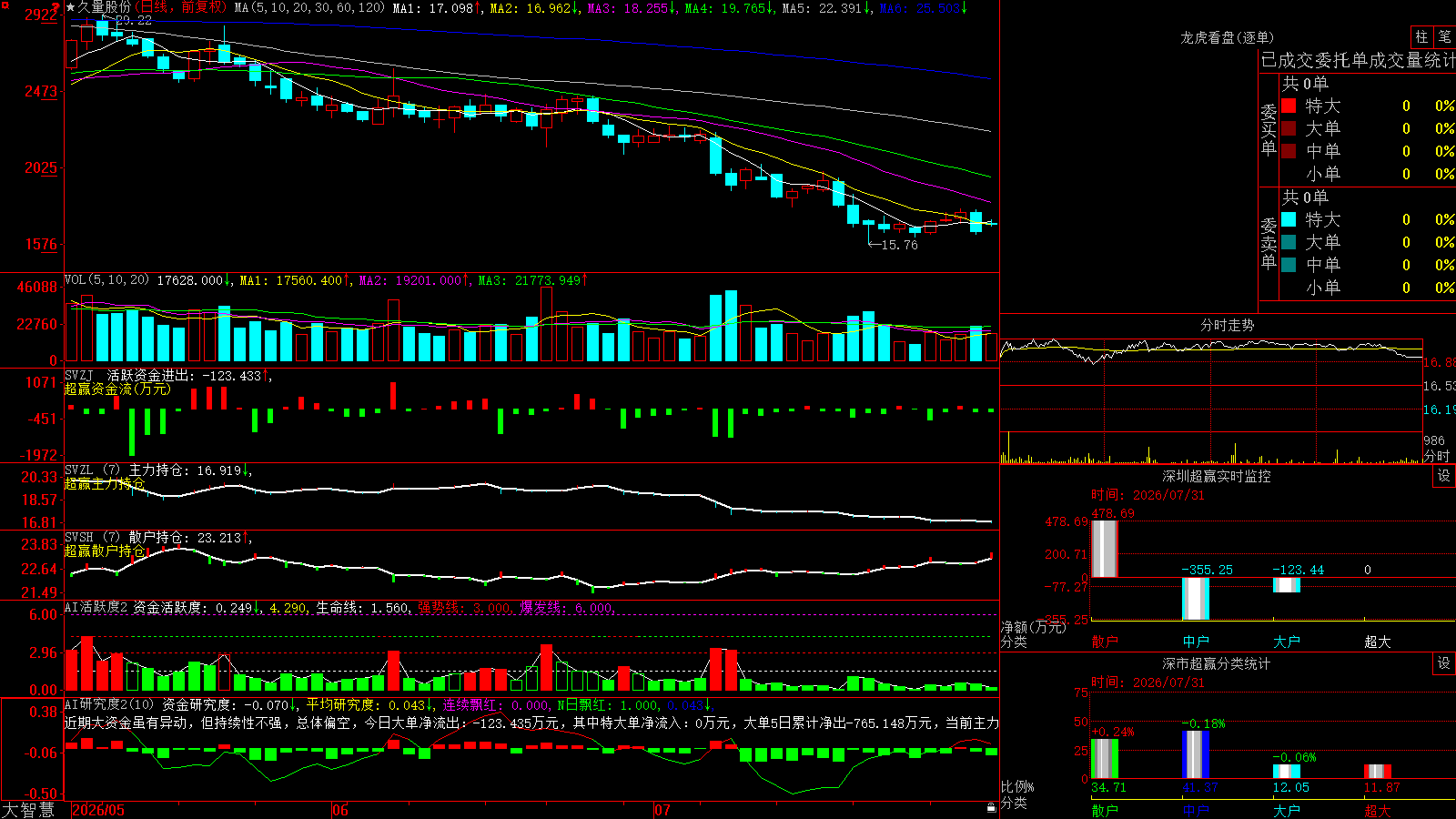Click the MA(5,10,20,30,60,120) indicator label
Image resolution: width=1456 pixels, height=819 pixels.
coord(309,7)
